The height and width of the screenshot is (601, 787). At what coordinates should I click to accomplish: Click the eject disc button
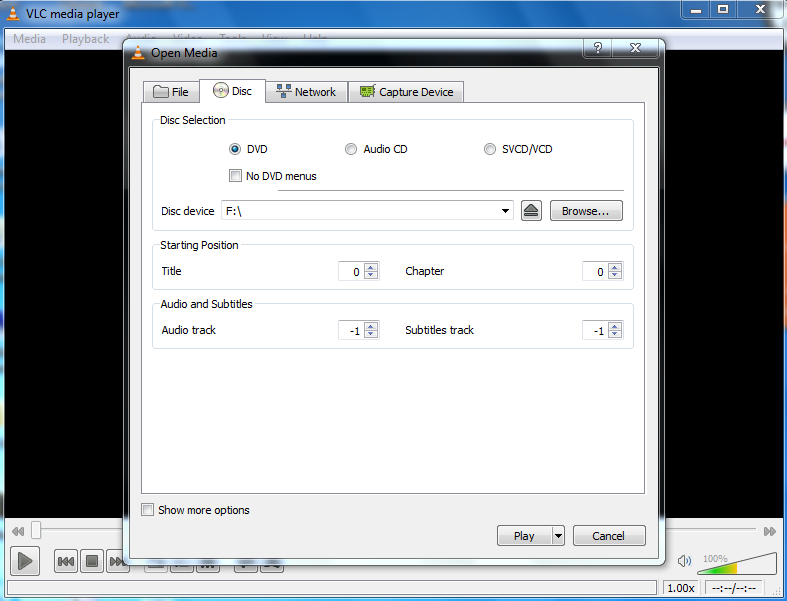coord(531,210)
